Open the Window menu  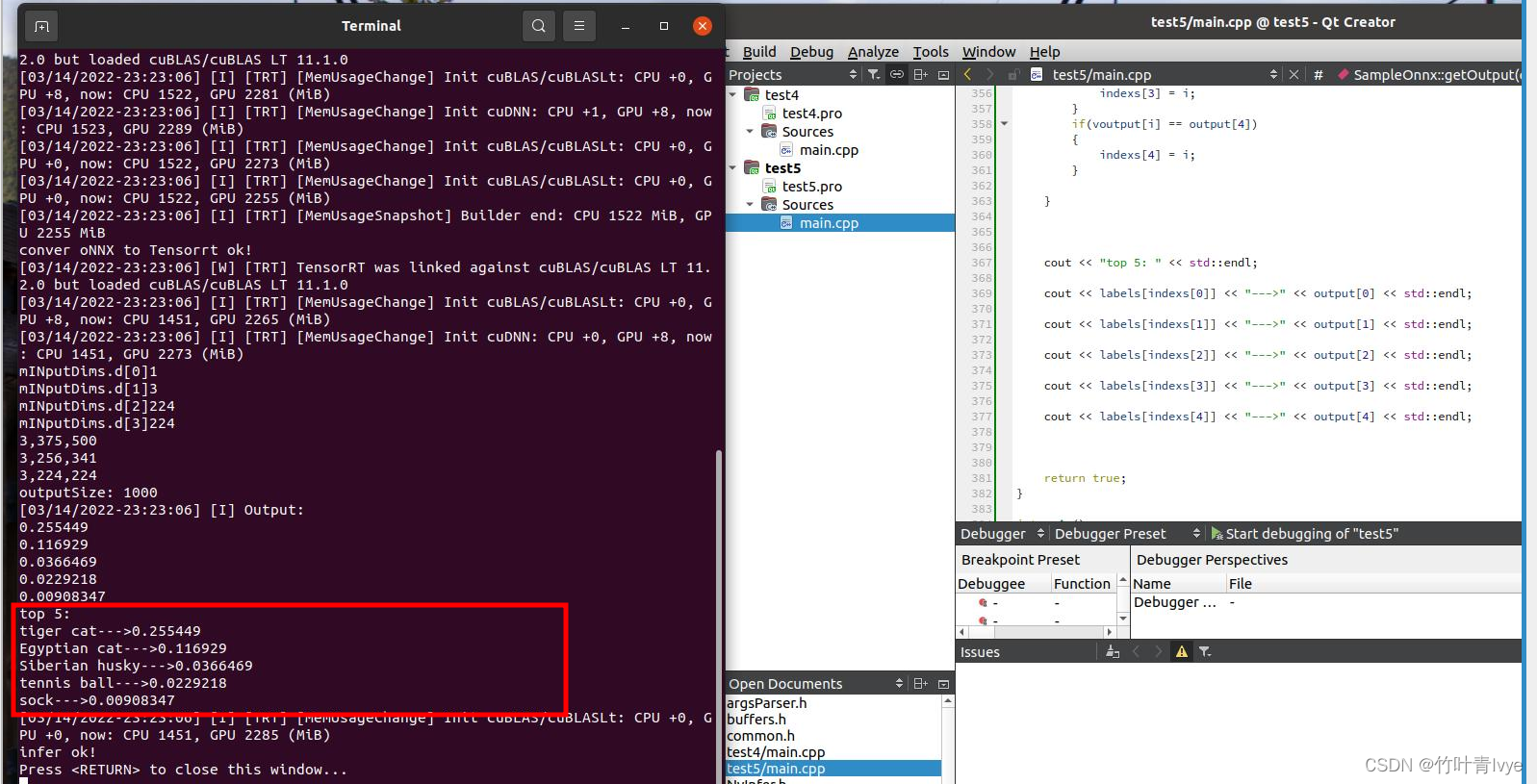[x=988, y=52]
